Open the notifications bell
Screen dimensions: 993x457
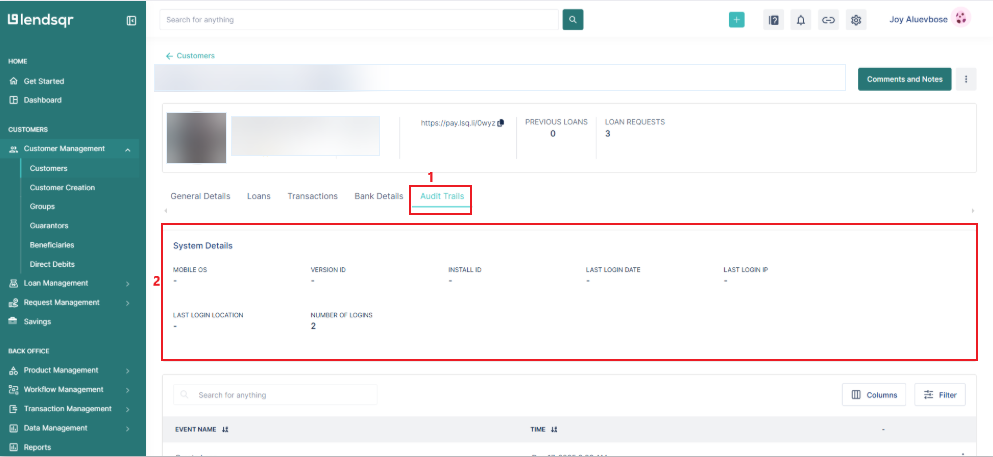(x=800, y=19)
